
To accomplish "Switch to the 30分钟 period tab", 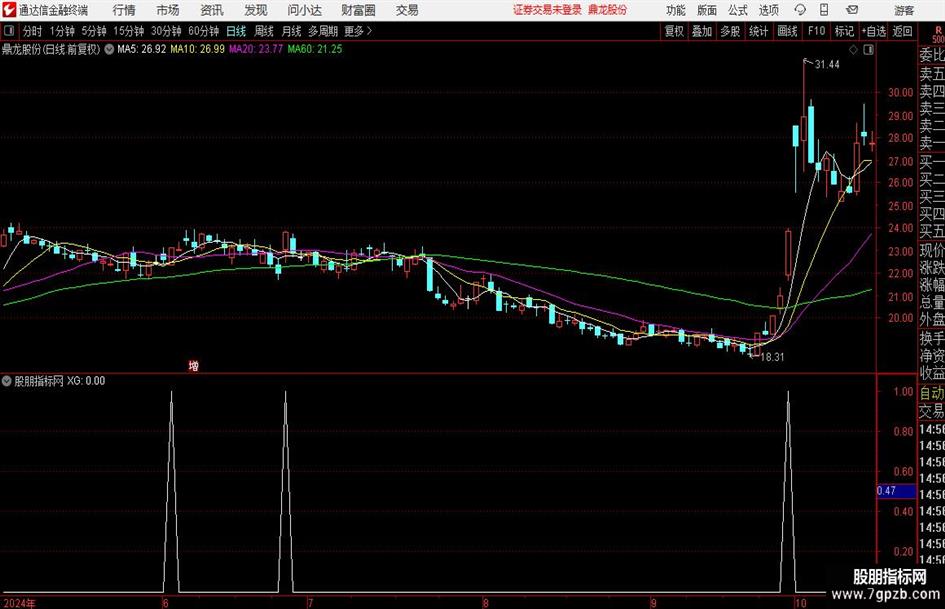I will 166,31.
